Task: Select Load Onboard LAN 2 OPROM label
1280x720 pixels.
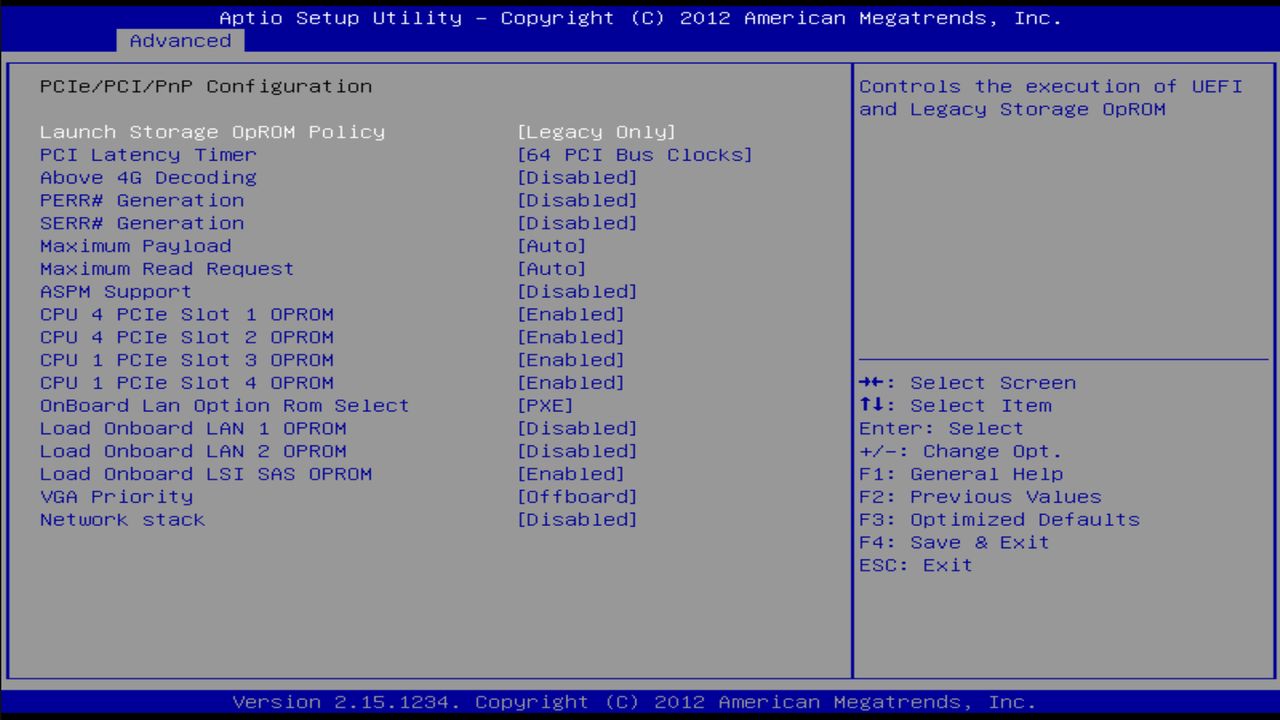Action: click(x=193, y=452)
